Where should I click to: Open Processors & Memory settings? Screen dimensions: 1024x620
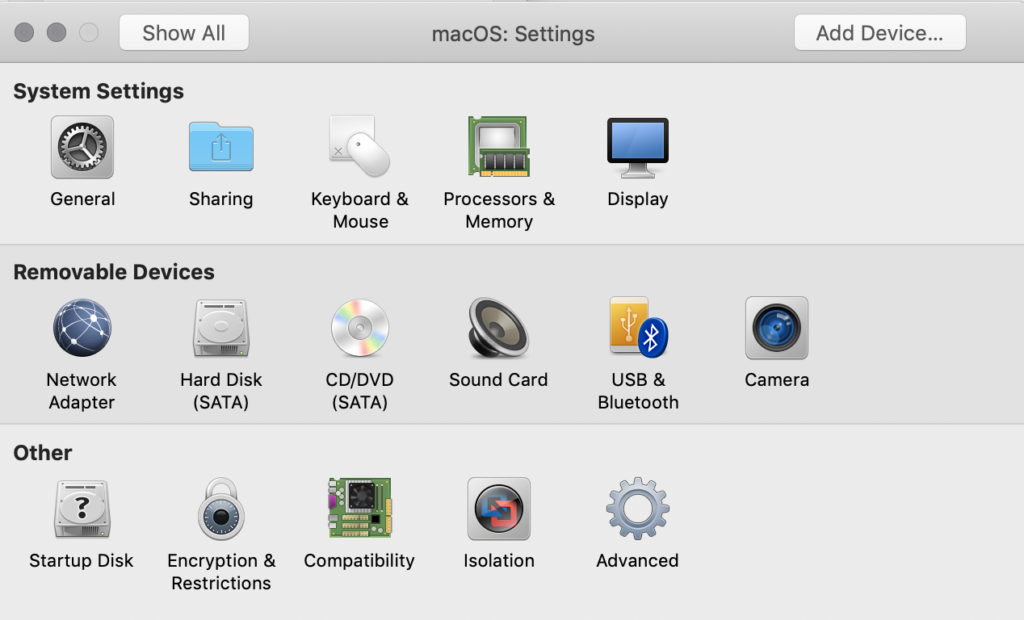click(x=498, y=148)
